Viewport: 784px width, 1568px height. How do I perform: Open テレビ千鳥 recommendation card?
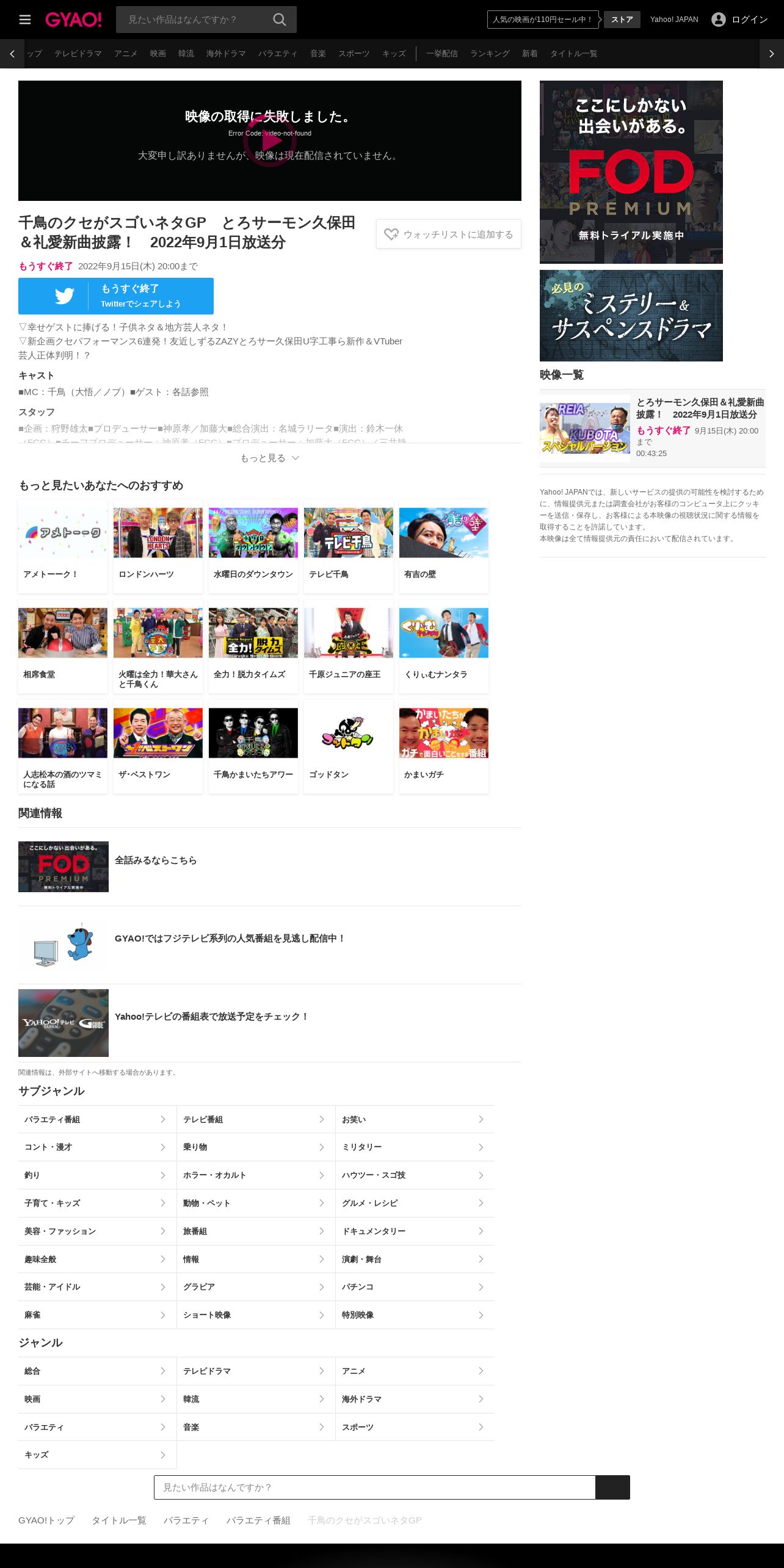(x=349, y=546)
